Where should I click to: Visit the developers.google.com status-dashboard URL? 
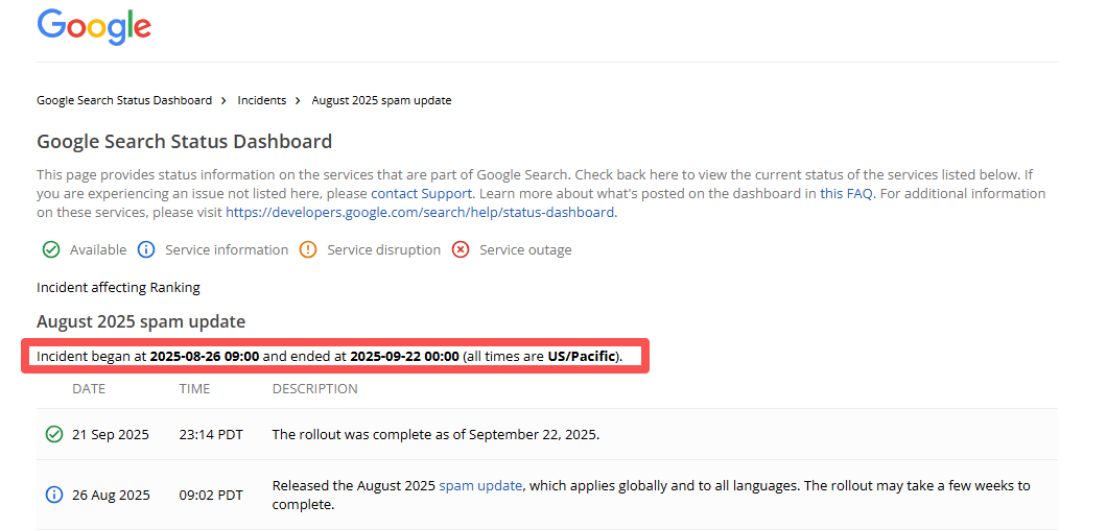click(x=420, y=212)
